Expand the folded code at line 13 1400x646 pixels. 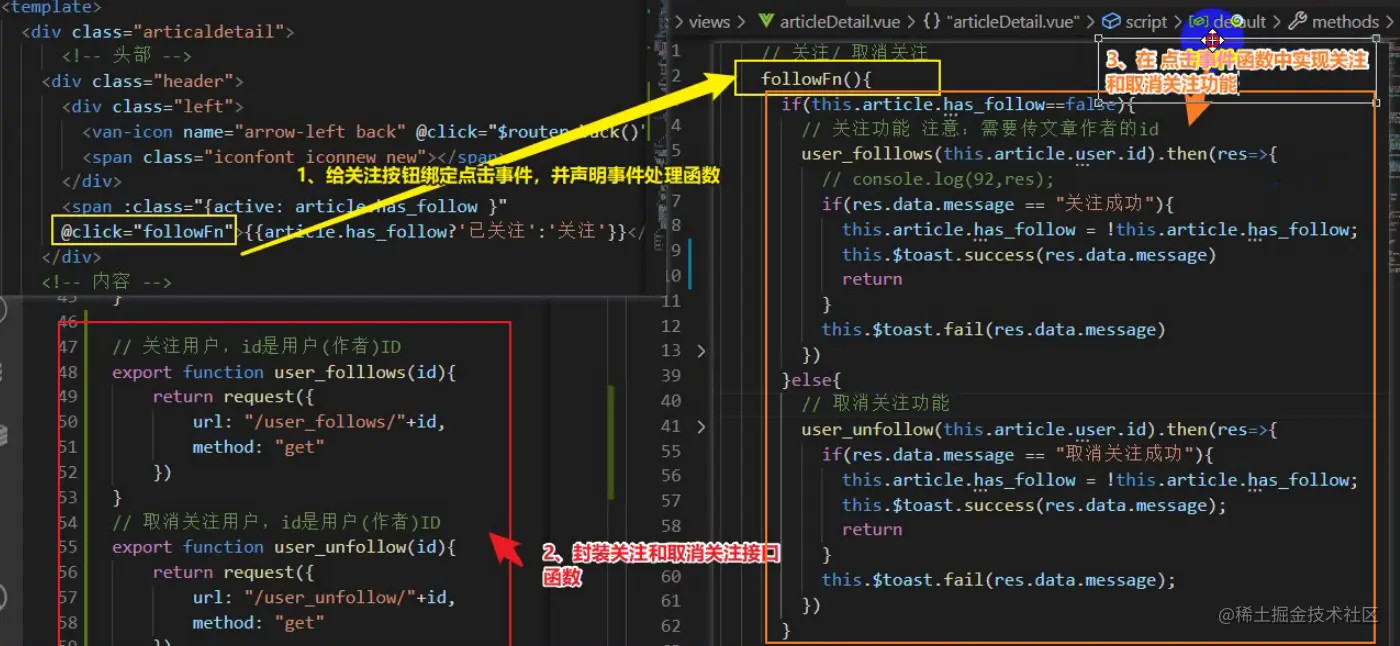(x=700, y=351)
